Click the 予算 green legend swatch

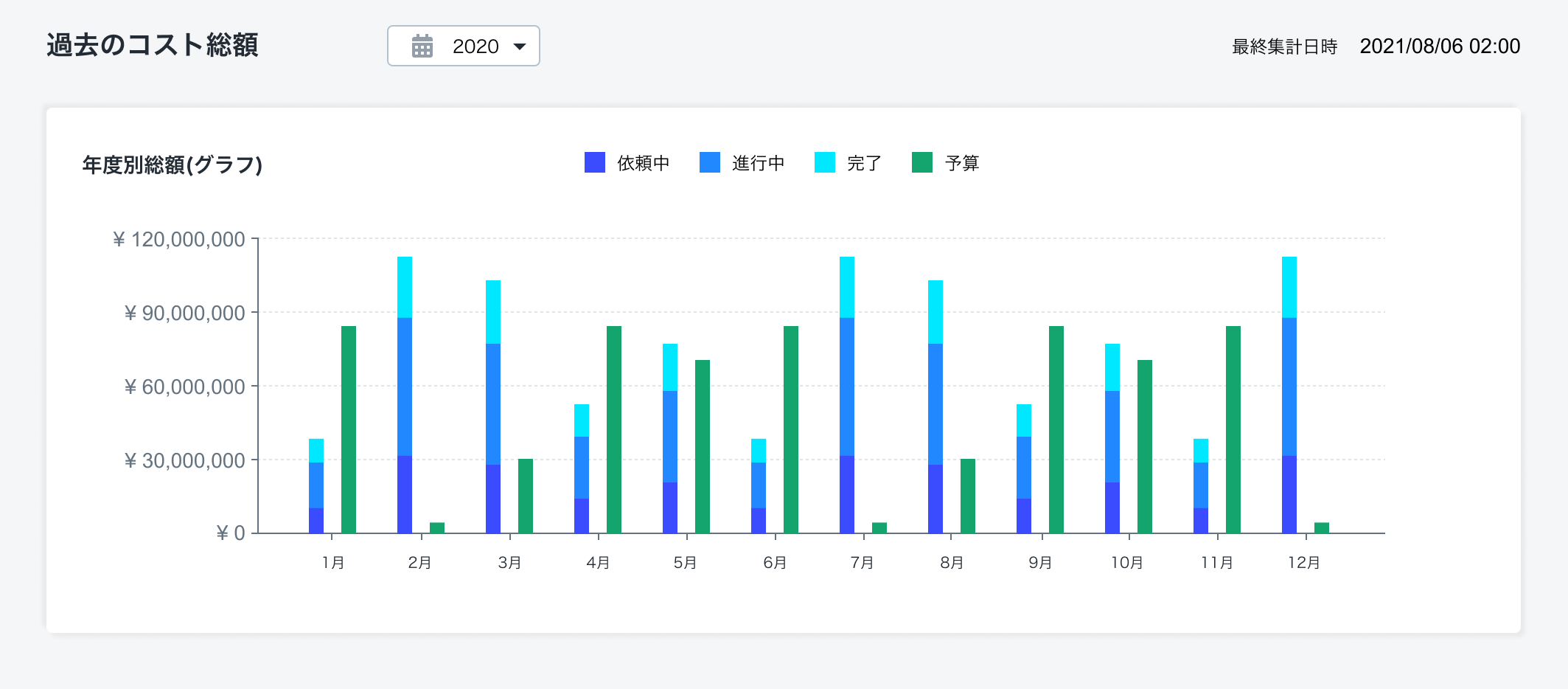point(921,162)
